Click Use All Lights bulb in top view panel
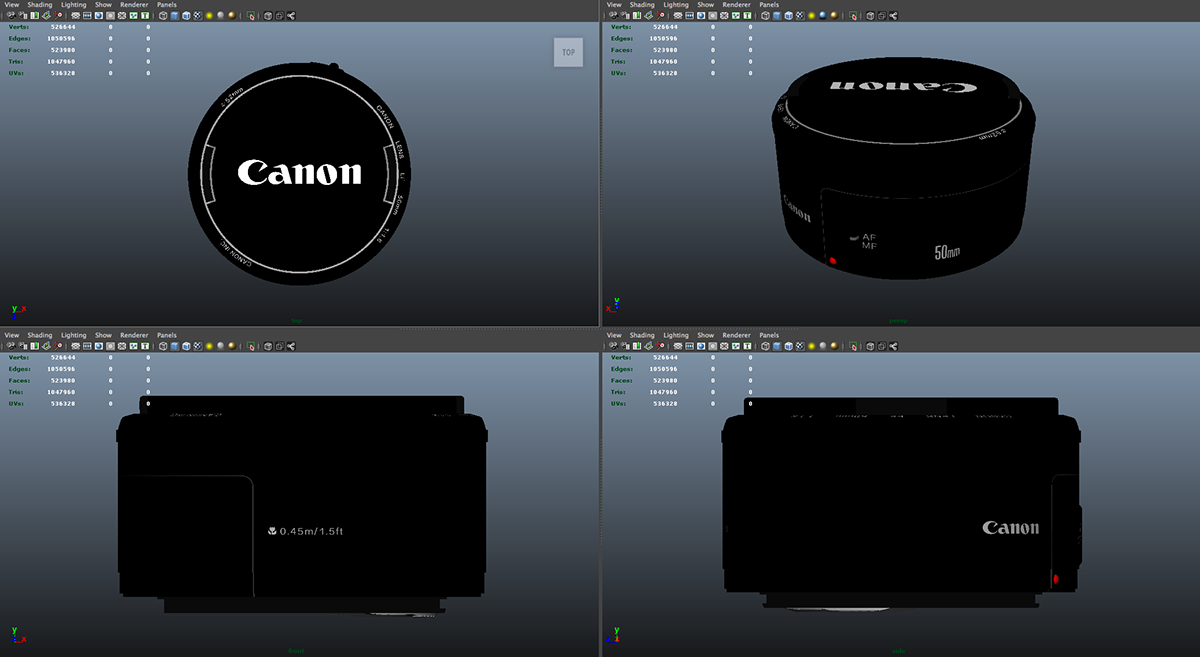 pos(209,16)
